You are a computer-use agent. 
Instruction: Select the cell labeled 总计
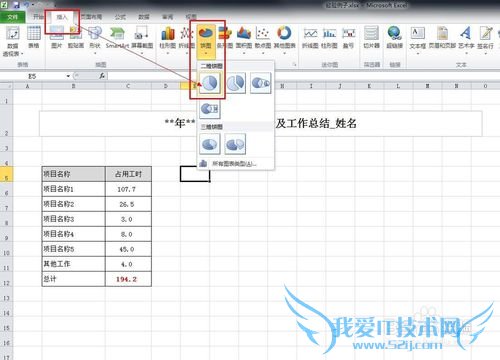click(x=74, y=279)
